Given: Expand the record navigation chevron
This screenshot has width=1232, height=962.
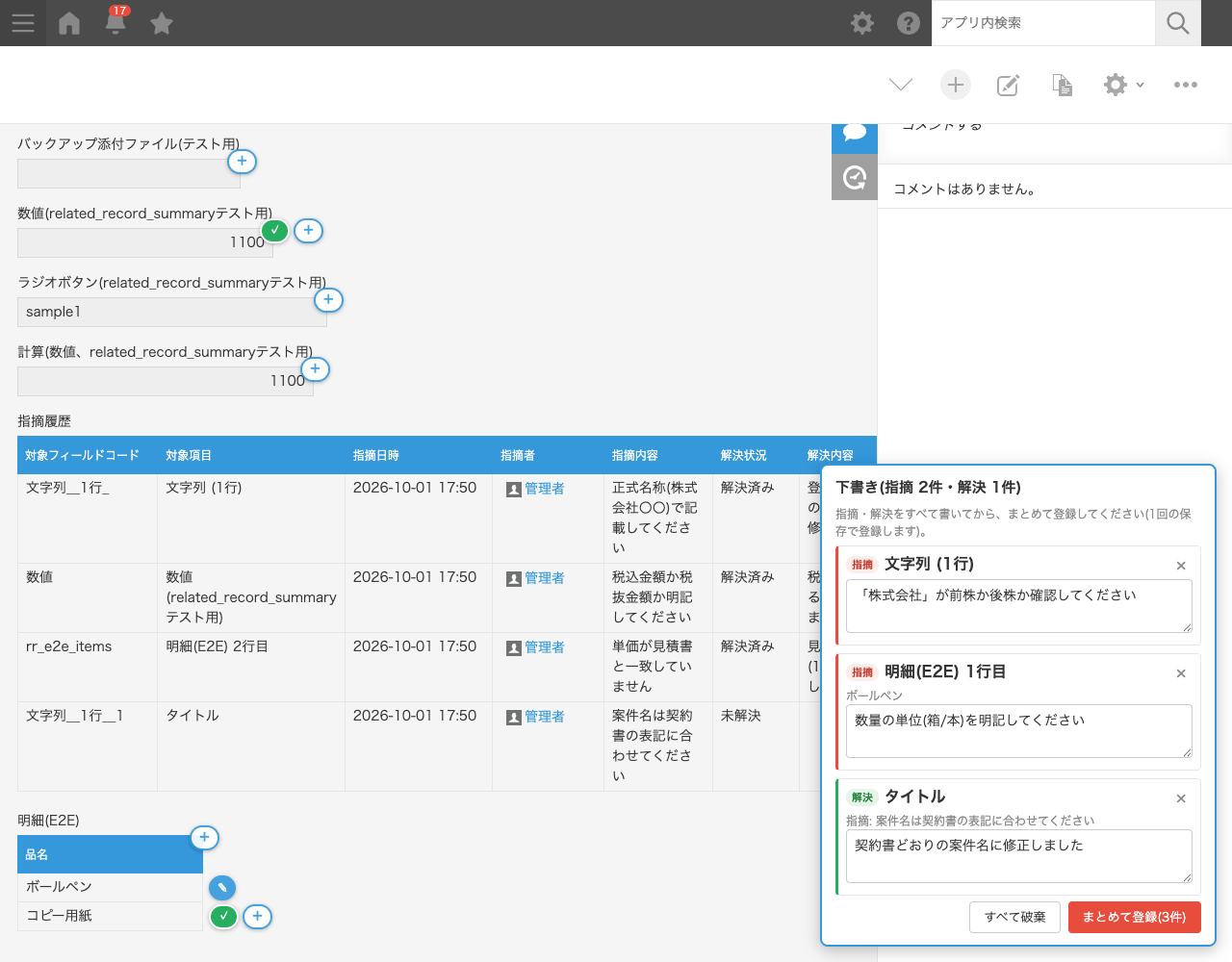Looking at the screenshot, I should tap(901, 85).
